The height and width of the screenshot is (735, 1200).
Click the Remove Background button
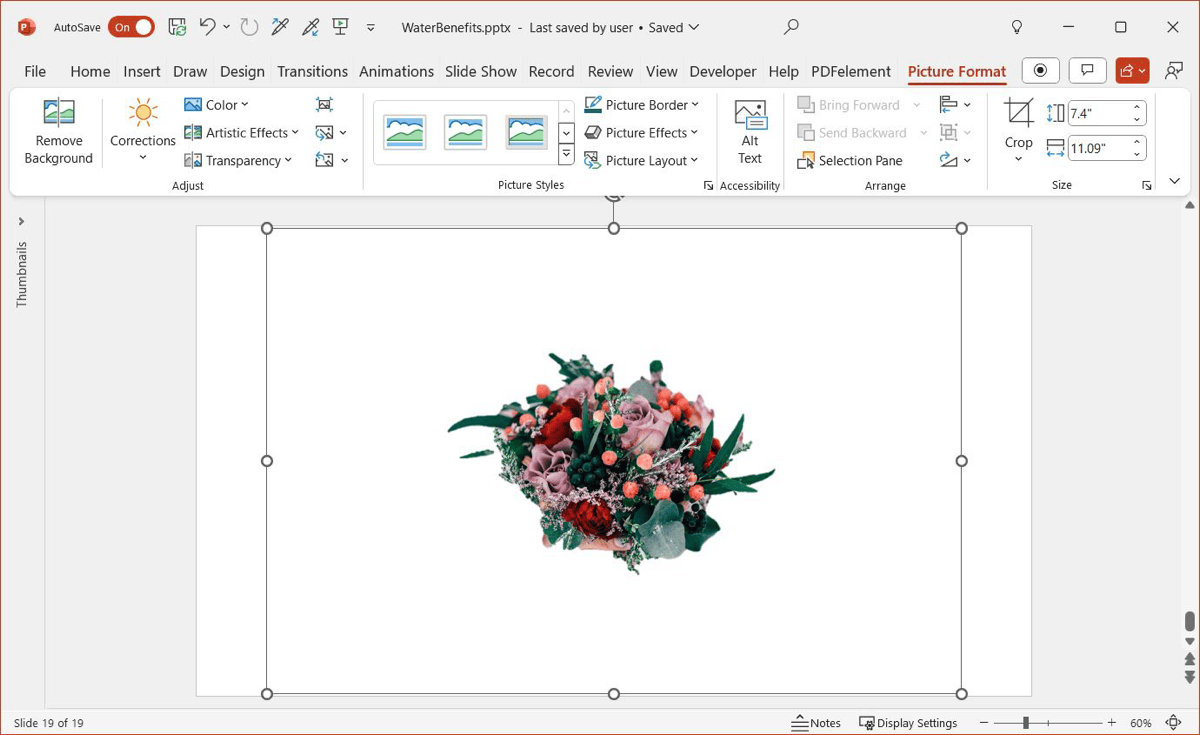[x=59, y=131]
